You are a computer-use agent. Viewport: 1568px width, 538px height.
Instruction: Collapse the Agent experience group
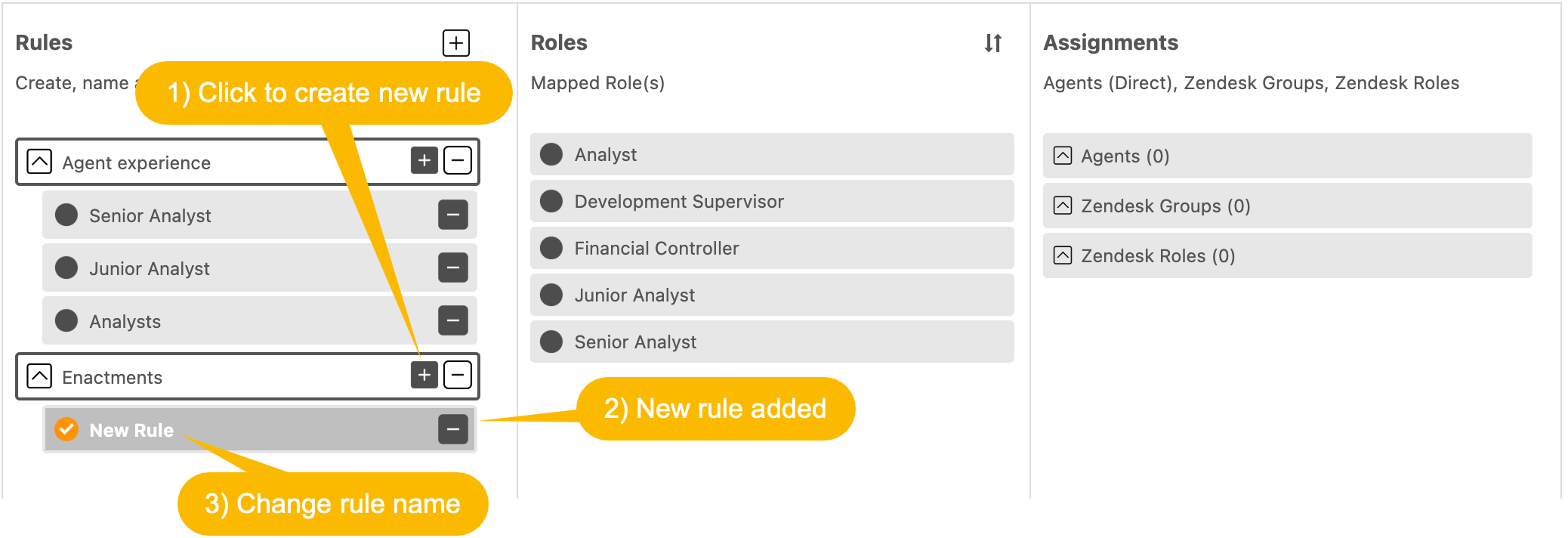(x=39, y=161)
